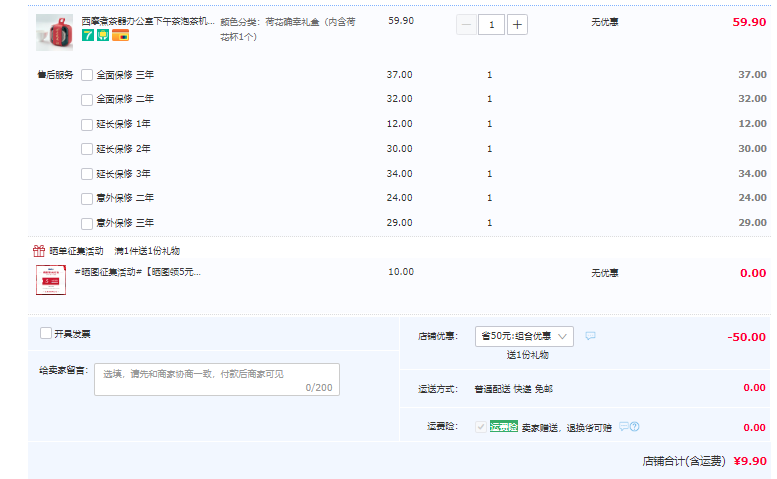Click the 12.00 unit price for 延长保修 1年

coord(399,124)
